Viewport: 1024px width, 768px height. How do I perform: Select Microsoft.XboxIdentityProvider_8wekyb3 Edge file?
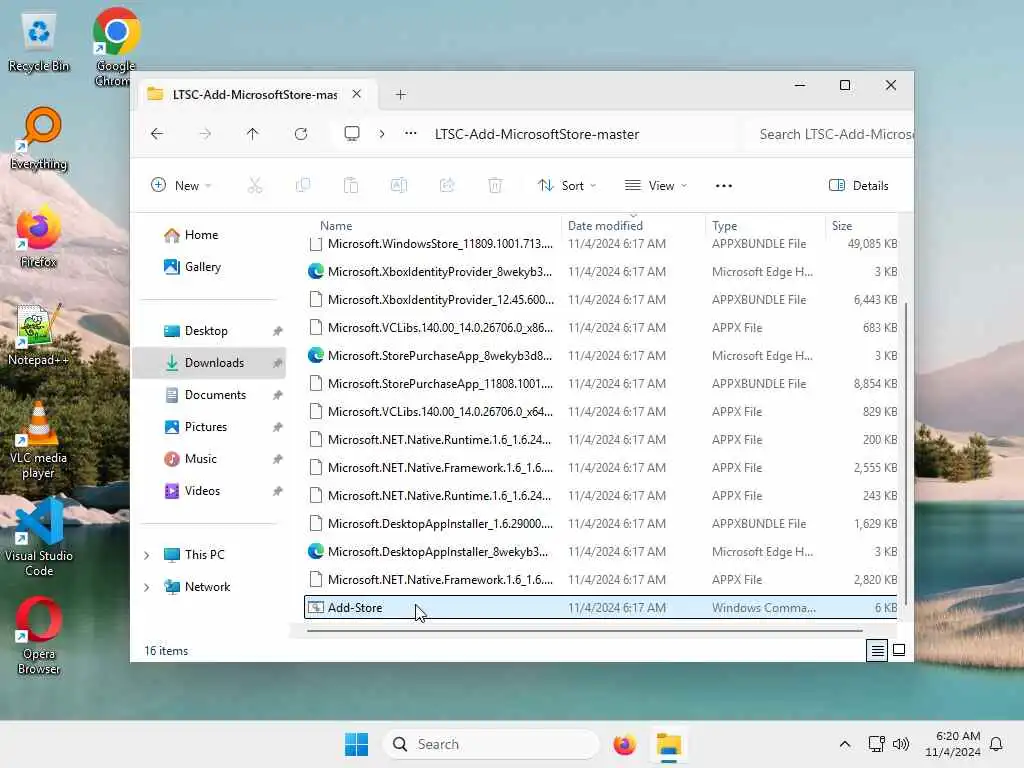point(601,272)
